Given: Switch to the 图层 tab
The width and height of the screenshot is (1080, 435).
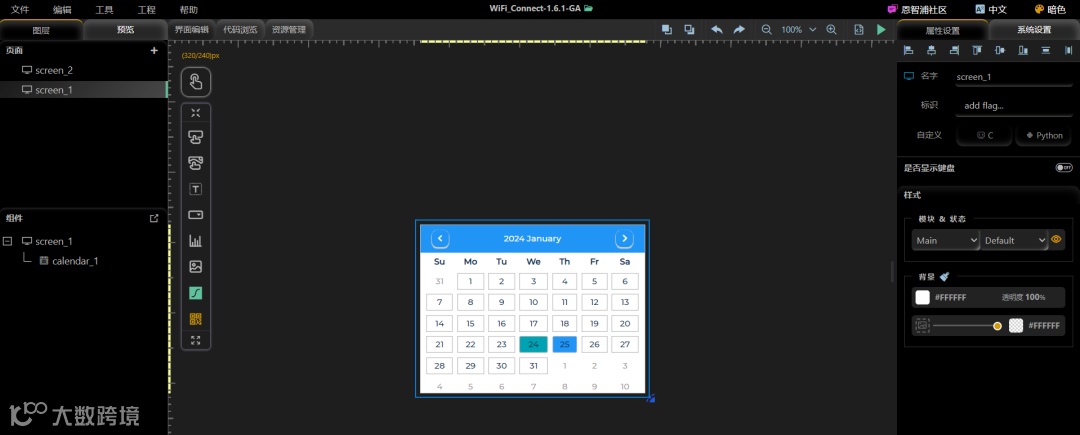Looking at the screenshot, I should (41, 30).
